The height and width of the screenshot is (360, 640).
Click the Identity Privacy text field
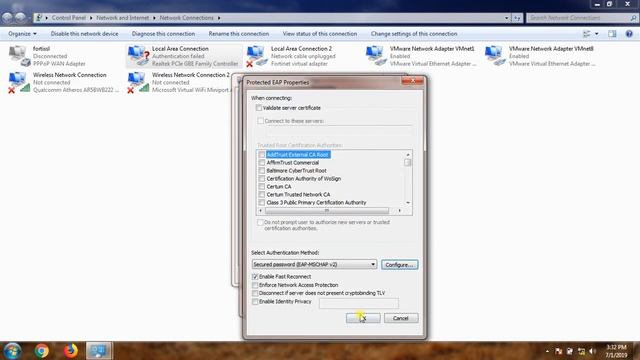point(359,303)
